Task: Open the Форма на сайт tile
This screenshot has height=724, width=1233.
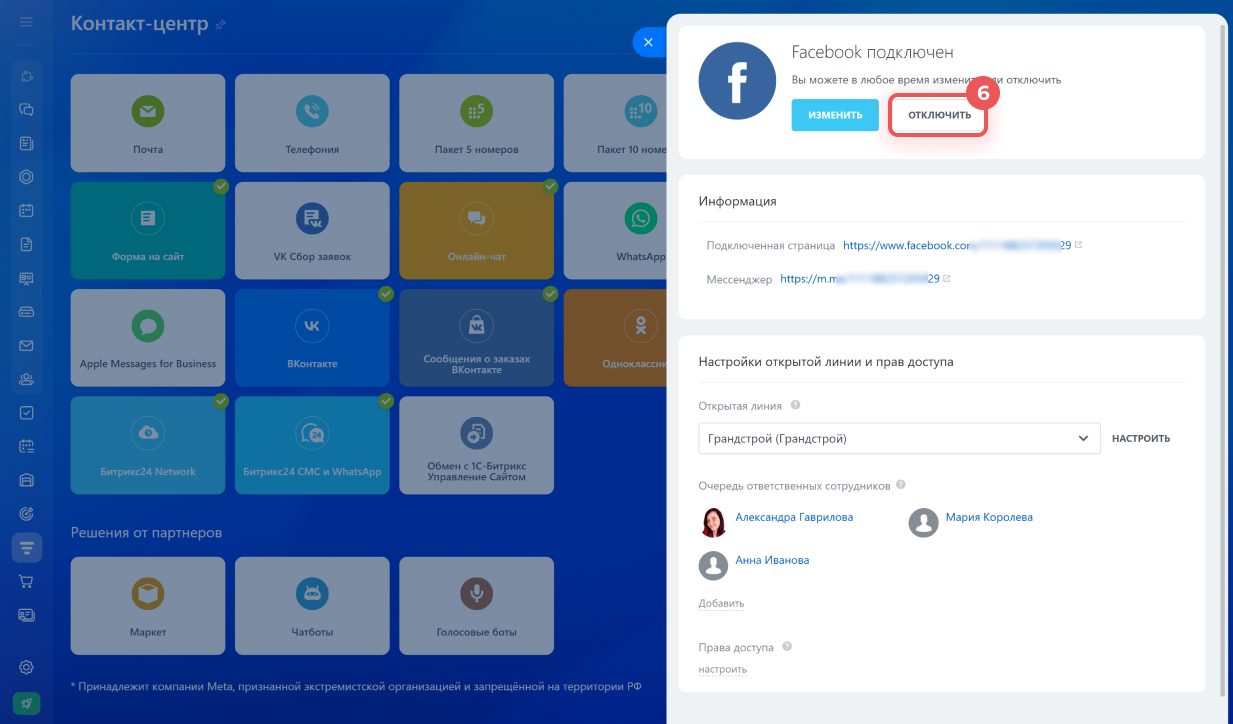Action: pyautogui.click(x=148, y=230)
